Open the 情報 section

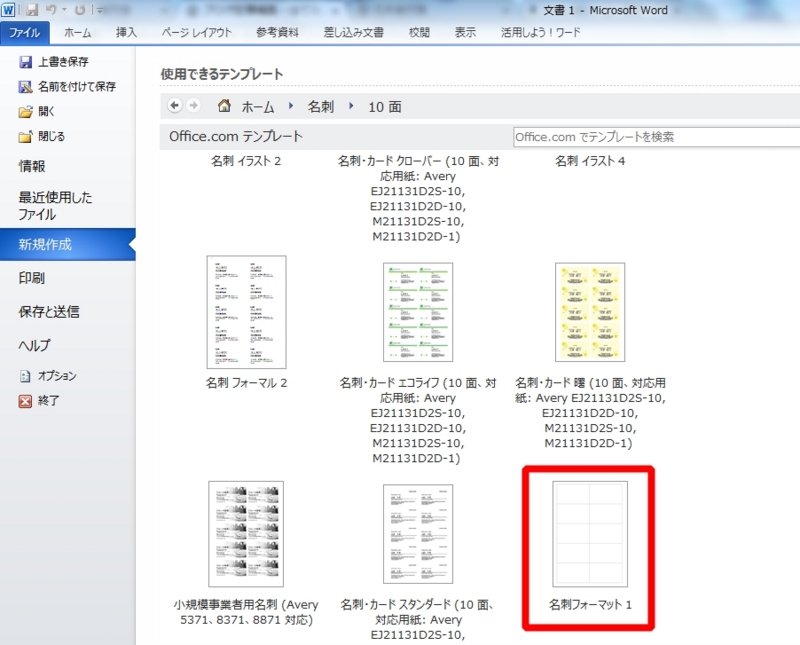pyautogui.click(x=32, y=166)
